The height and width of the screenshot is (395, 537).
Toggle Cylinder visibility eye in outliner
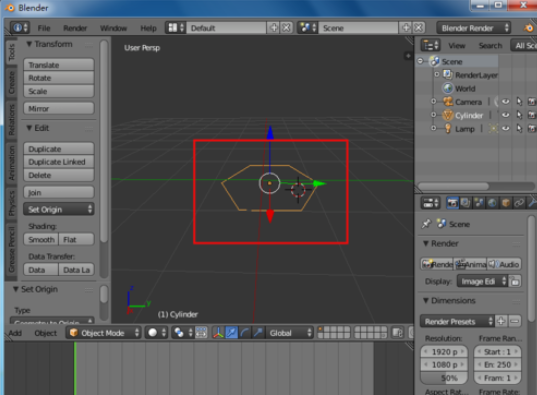click(505, 115)
